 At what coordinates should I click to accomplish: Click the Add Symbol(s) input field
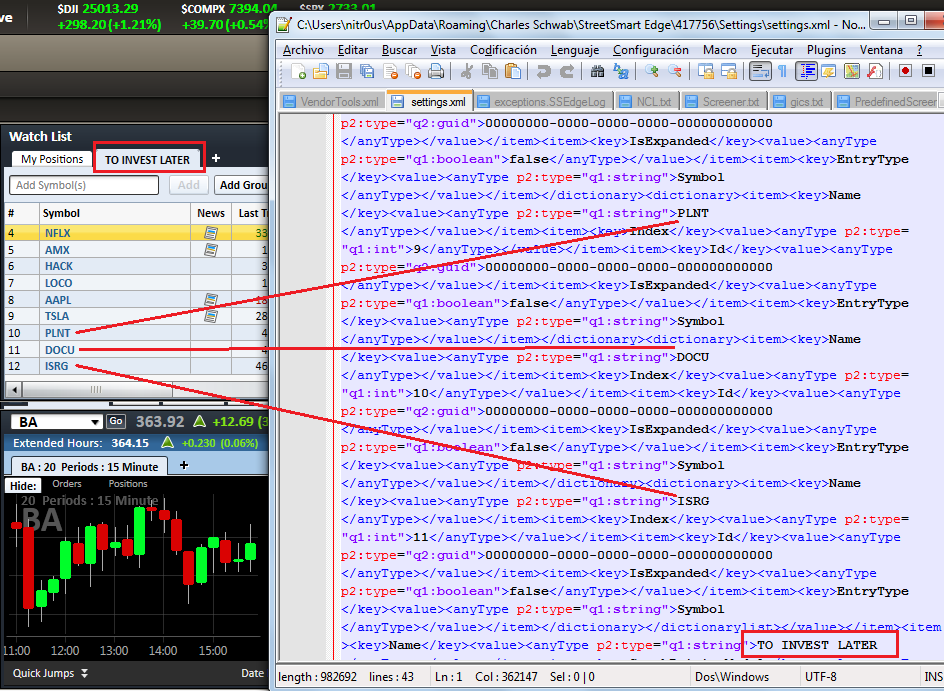[x=84, y=185]
